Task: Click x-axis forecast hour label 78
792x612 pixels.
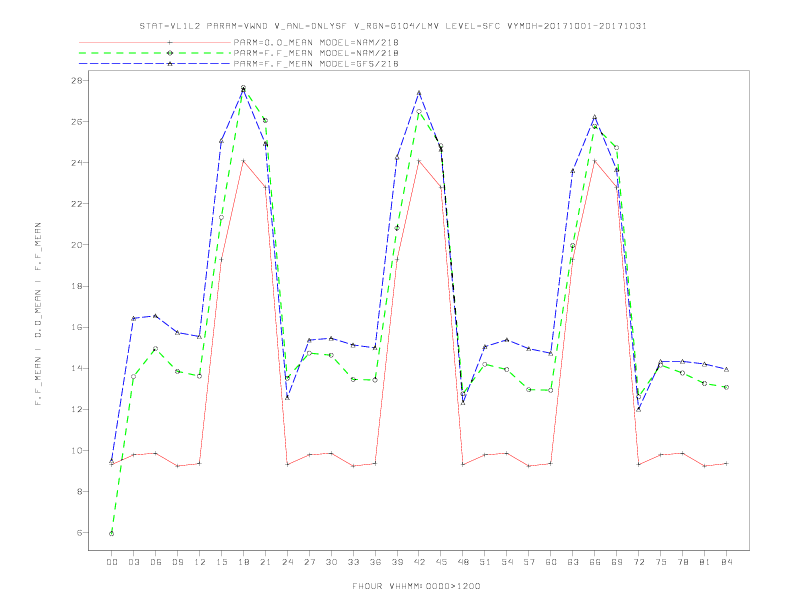Action: coord(683,562)
